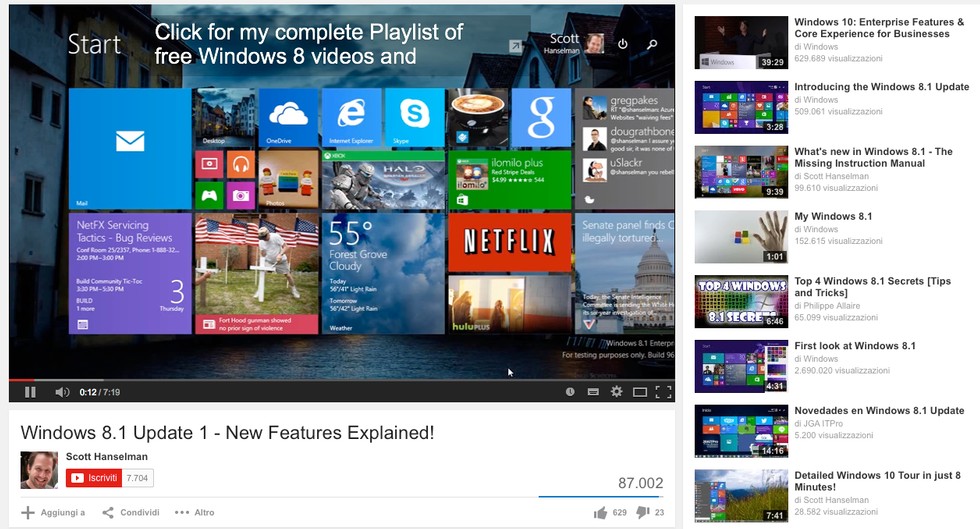The image size is (980, 529).
Task: Click the Desktop tile
Action: 224,118
